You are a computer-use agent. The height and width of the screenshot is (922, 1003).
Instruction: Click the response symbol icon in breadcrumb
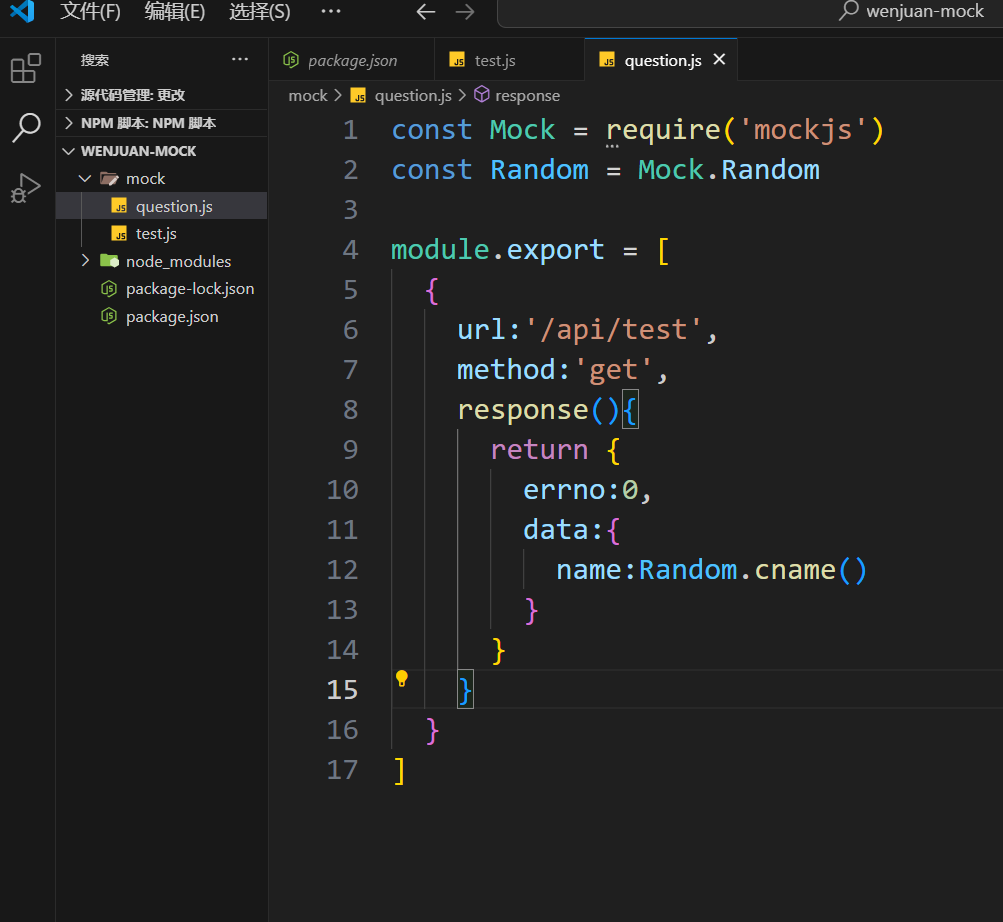[482, 95]
